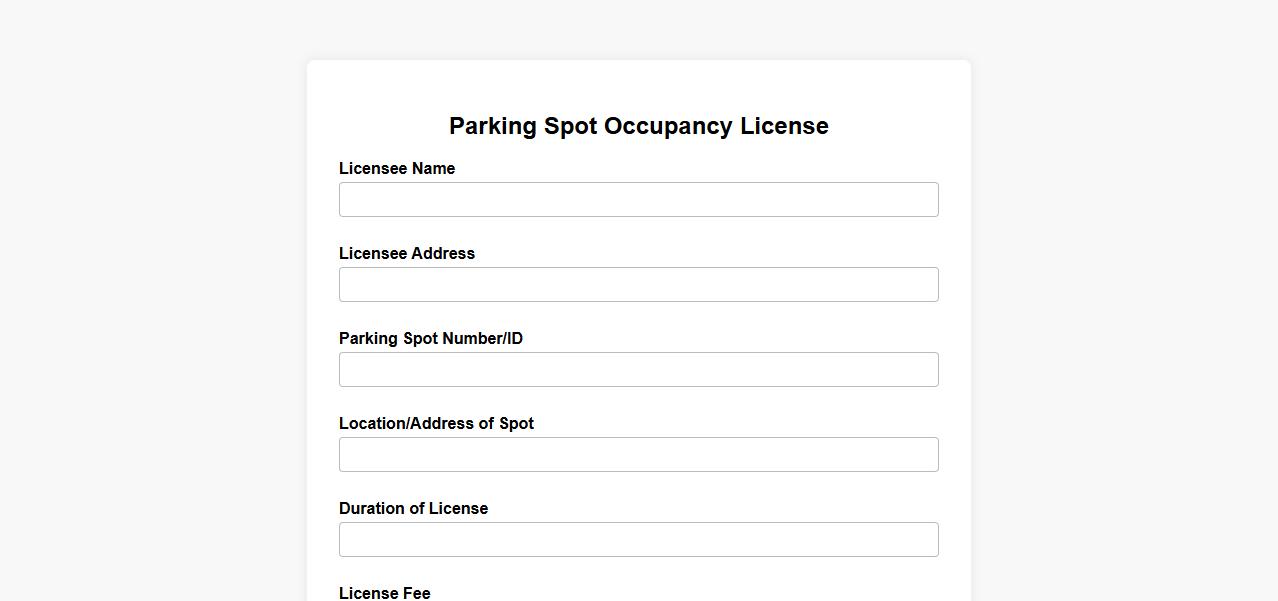Click the Location/Address of Spot input

point(638,454)
